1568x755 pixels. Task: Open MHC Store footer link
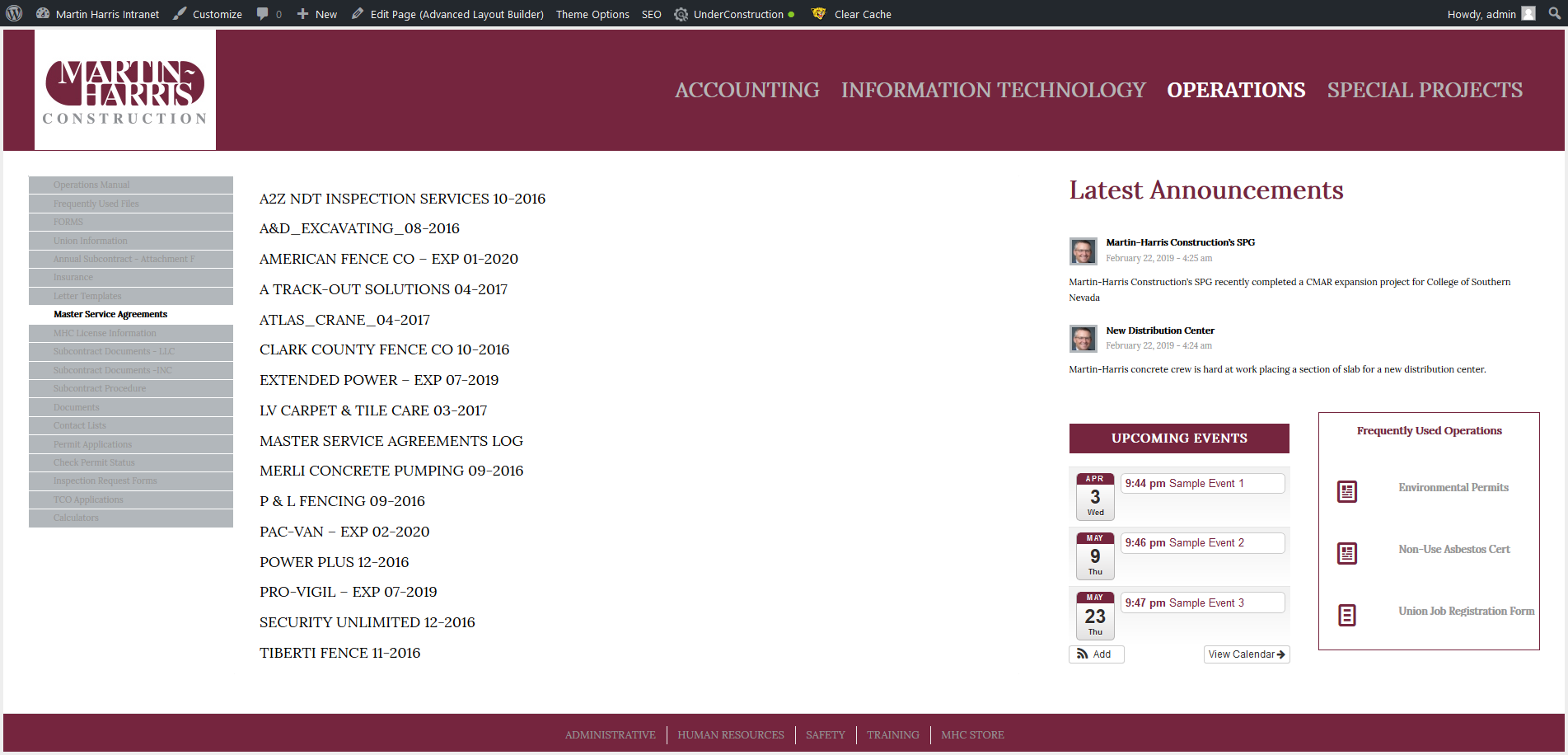(x=972, y=735)
